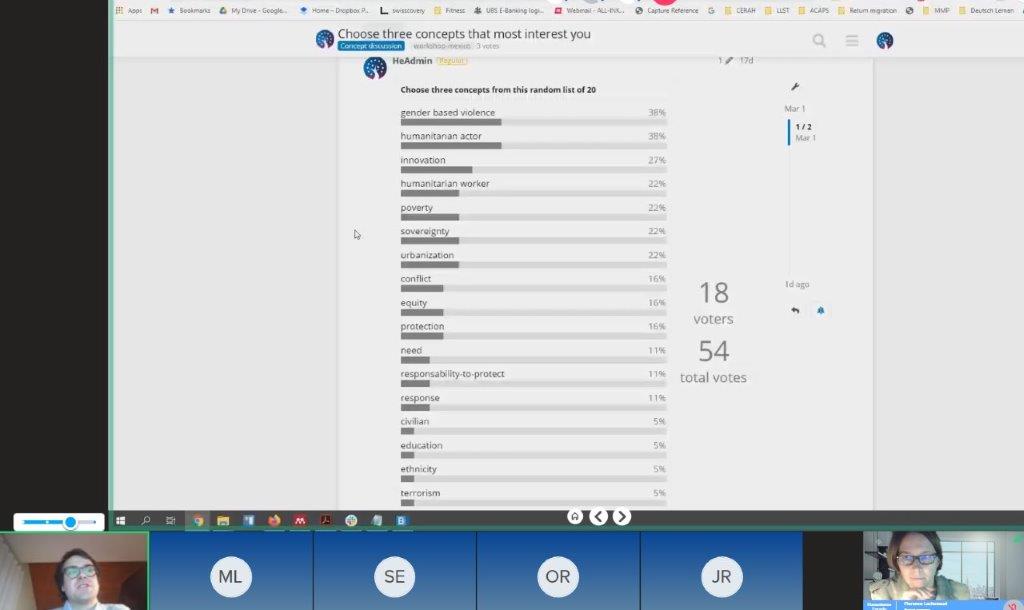Click the reply arrow icon below timeline

pyautogui.click(x=795, y=310)
